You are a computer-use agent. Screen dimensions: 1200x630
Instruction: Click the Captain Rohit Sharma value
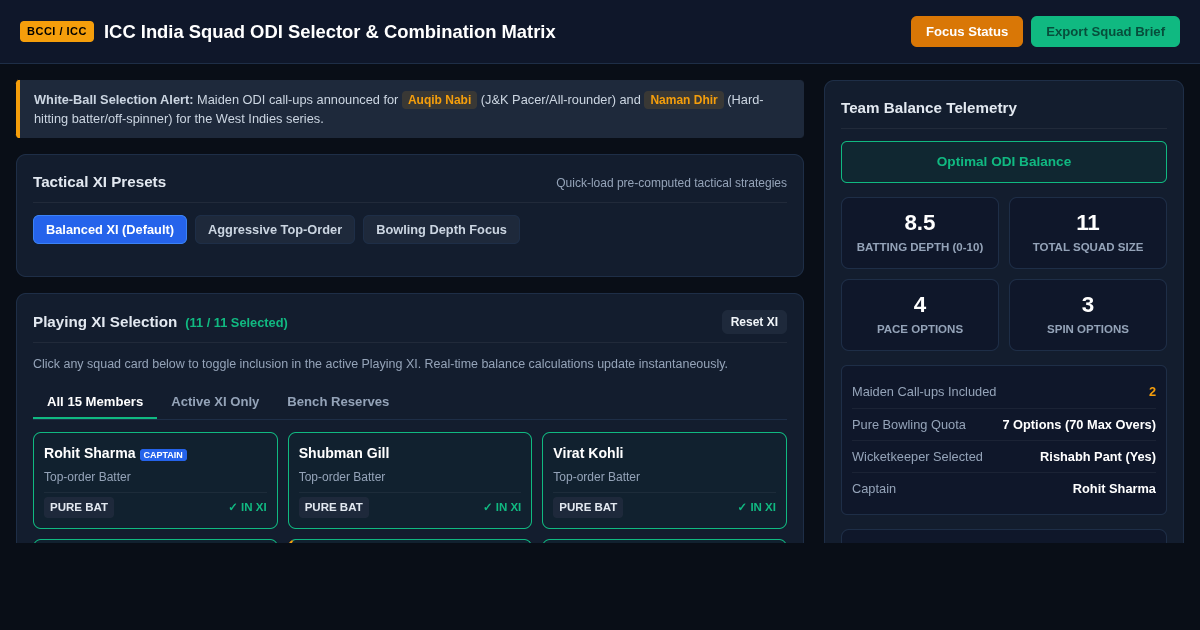(1114, 488)
